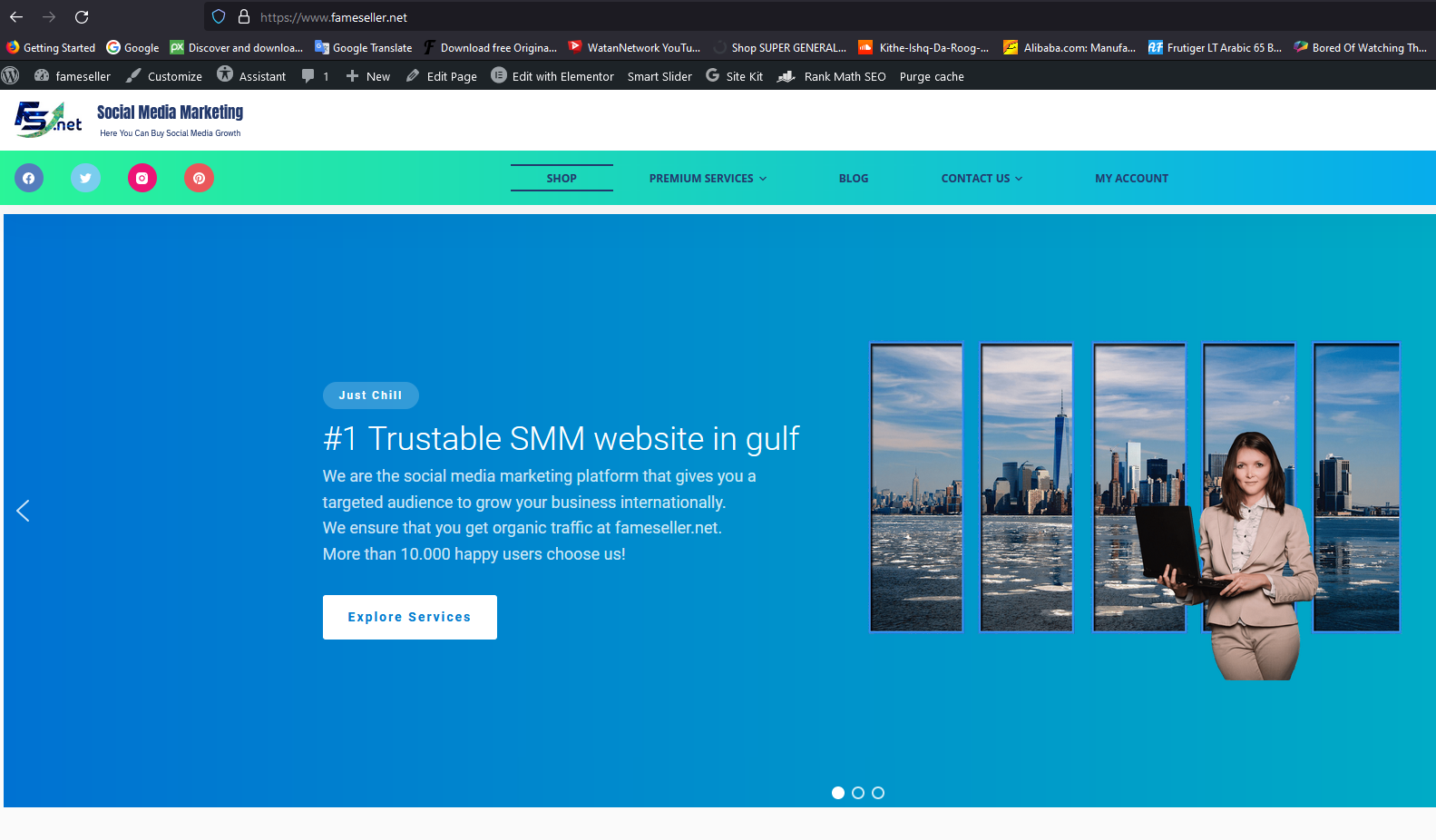Go back with the browser back arrow
Image resolution: width=1436 pixels, height=840 pixels.
16,16
